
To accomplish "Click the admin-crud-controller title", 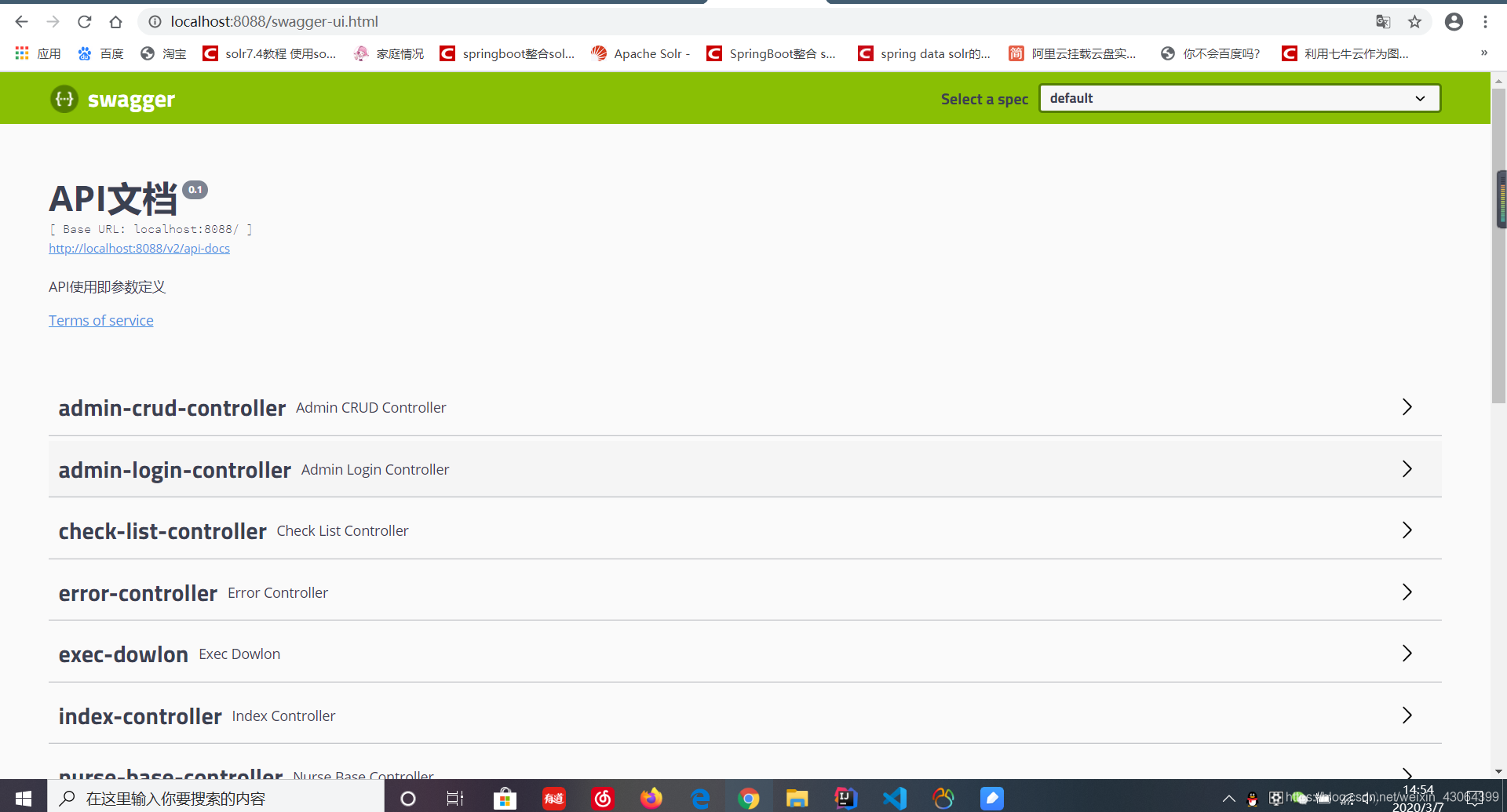I will (172, 408).
